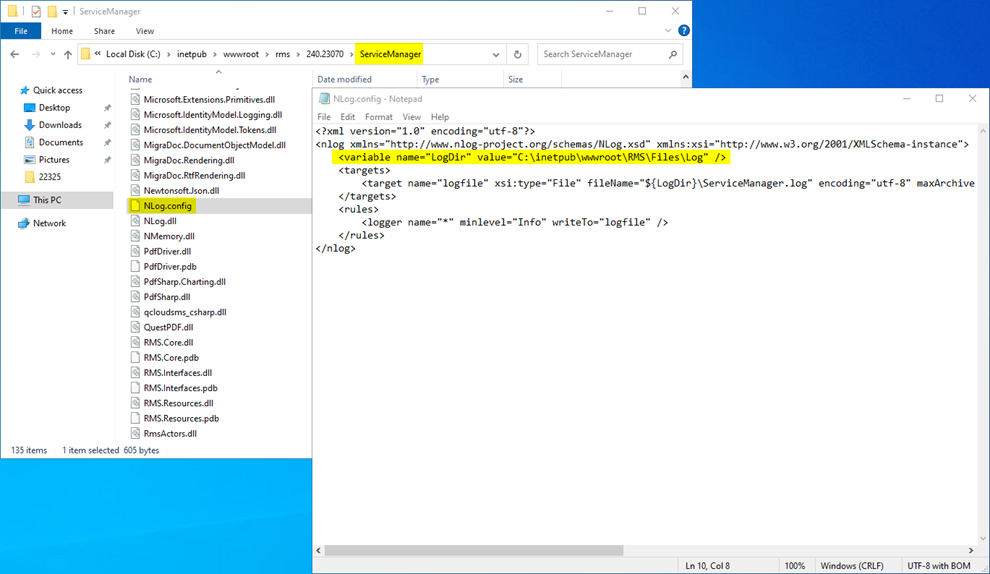Open the Explorer View tab
990x574 pixels.
[x=145, y=31]
